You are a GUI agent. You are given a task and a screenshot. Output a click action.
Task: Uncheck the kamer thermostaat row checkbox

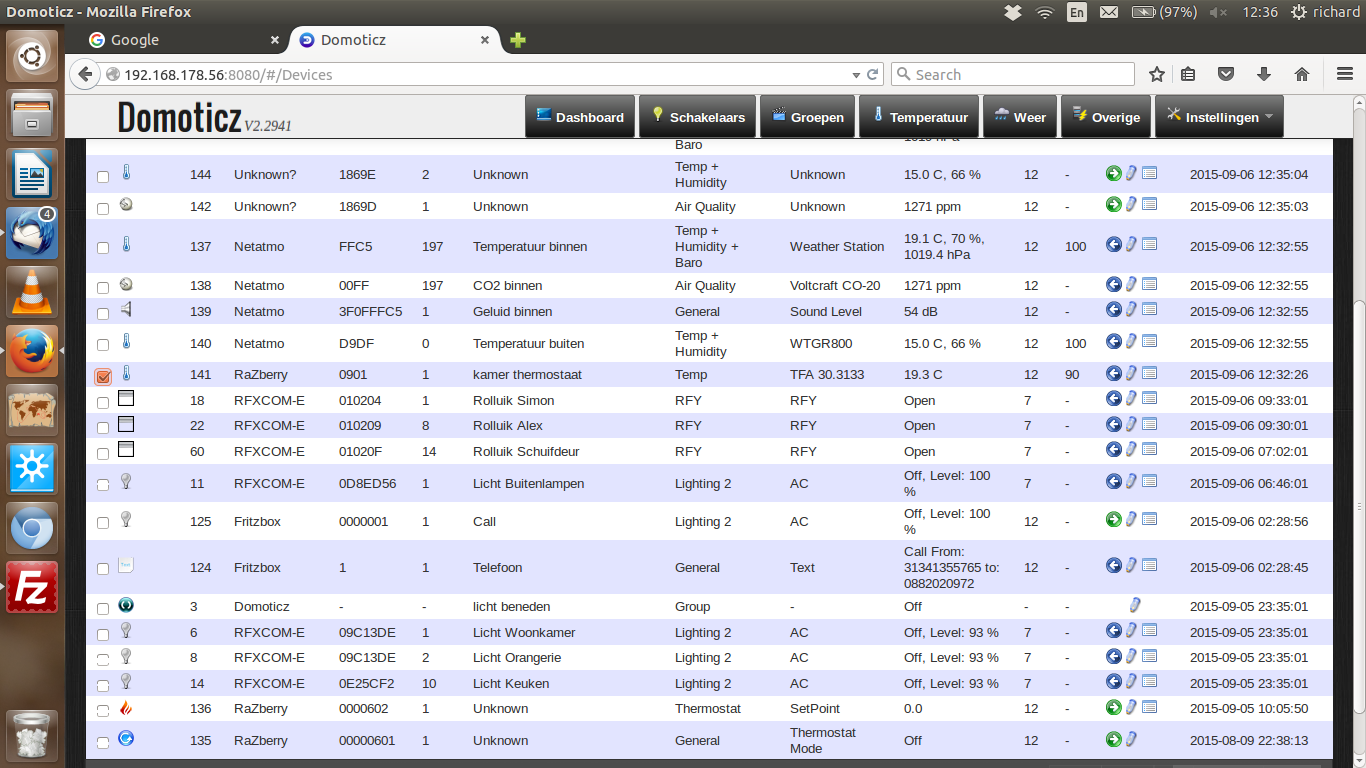coord(103,376)
